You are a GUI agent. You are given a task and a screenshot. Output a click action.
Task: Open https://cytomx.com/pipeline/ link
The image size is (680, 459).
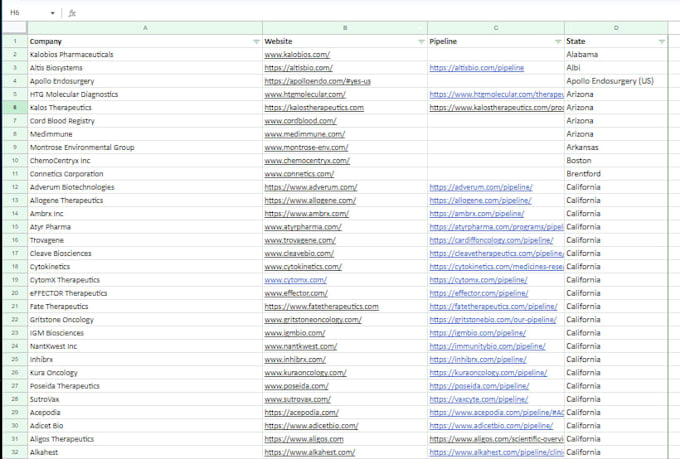click(x=478, y=280)
